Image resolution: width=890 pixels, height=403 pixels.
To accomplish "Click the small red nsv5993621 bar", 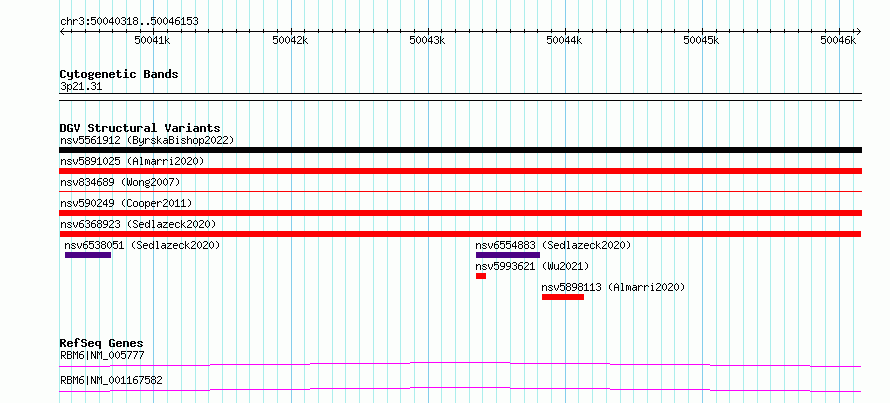I will coord(481,276).
